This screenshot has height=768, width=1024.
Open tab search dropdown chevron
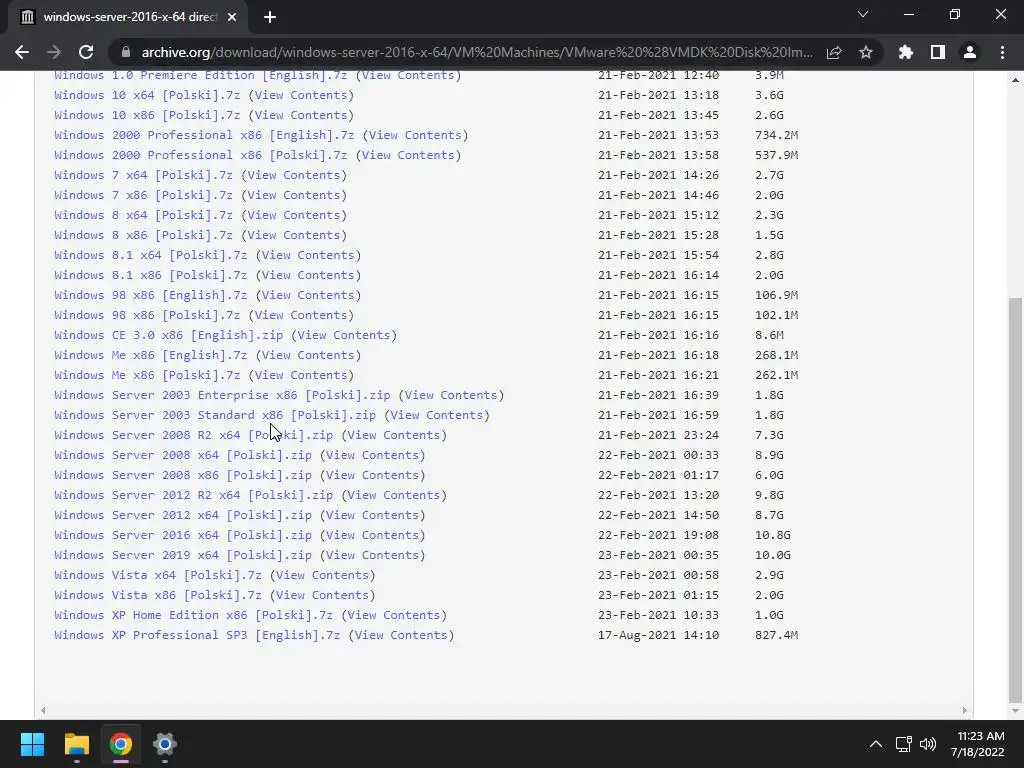[863, 14]
